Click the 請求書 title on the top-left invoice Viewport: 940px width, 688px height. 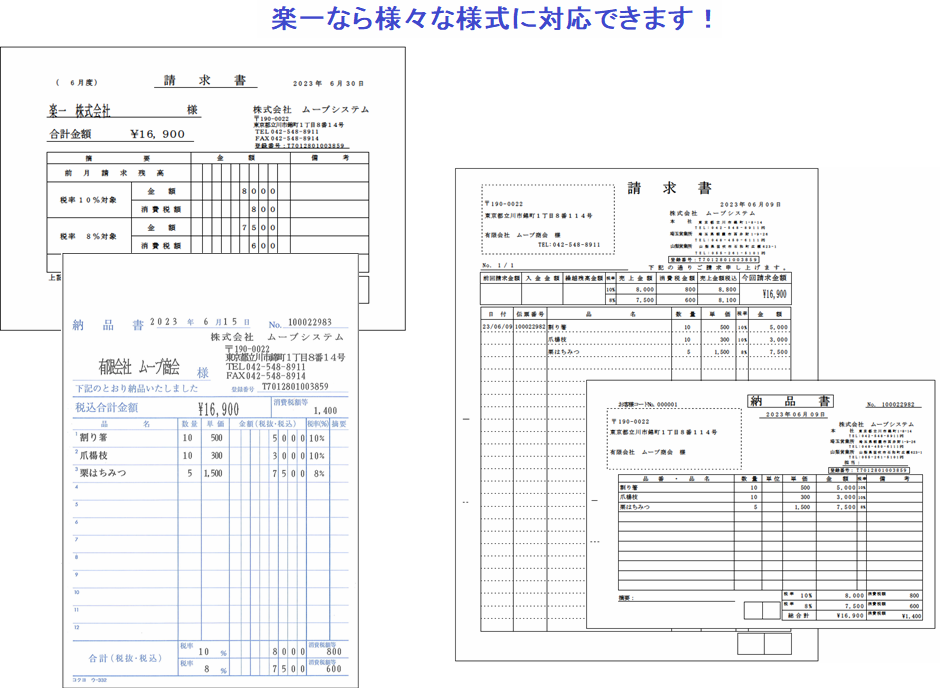(x=205, y=80)
